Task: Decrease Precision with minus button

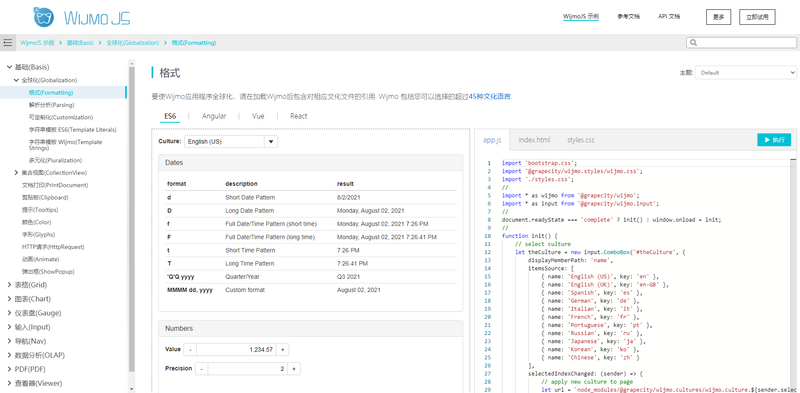Action: pyautogui.click(x=202, y=369)
